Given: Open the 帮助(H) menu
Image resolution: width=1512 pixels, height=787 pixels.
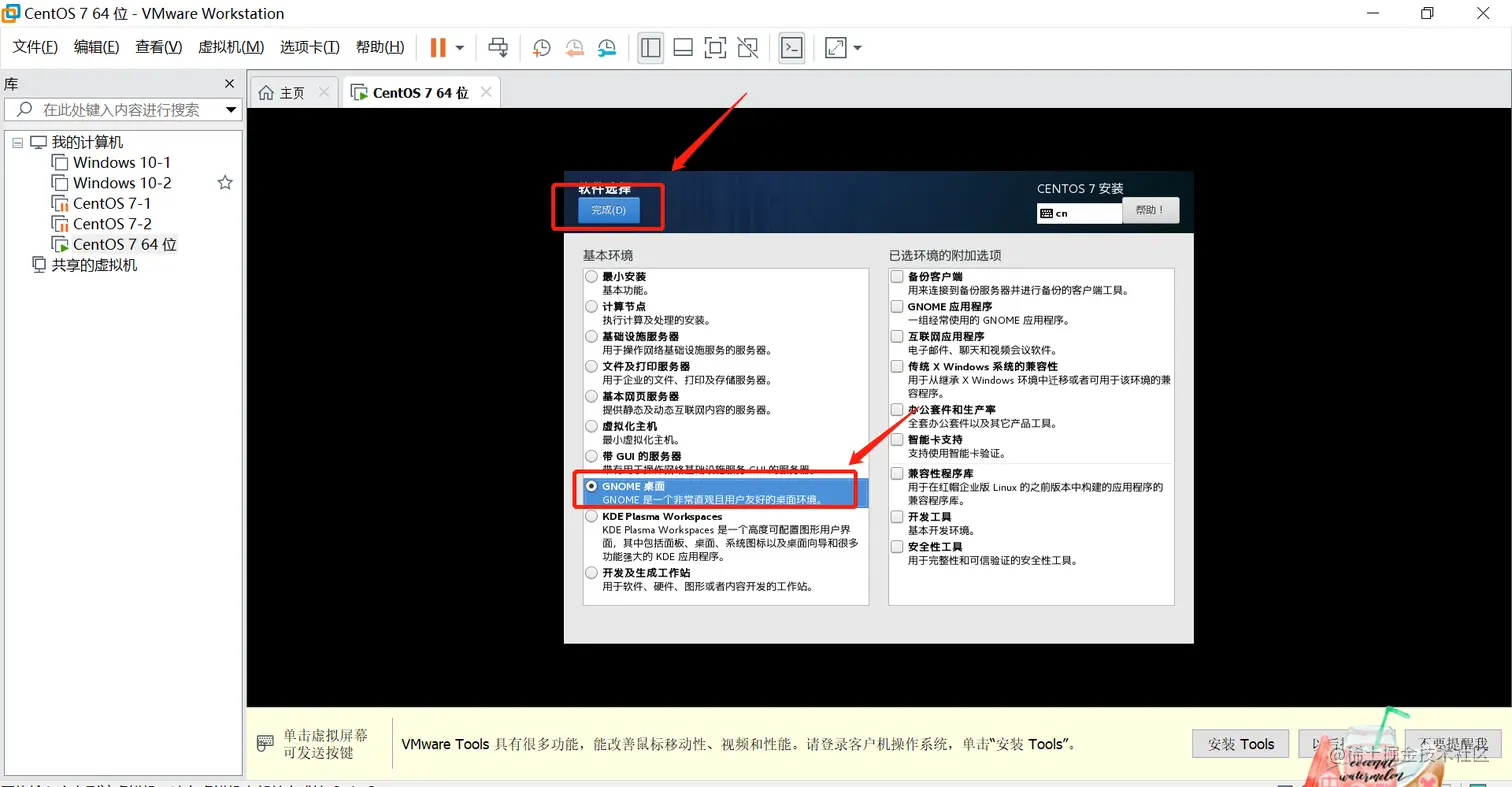Looking at the screenshot, I should [380, 47].
